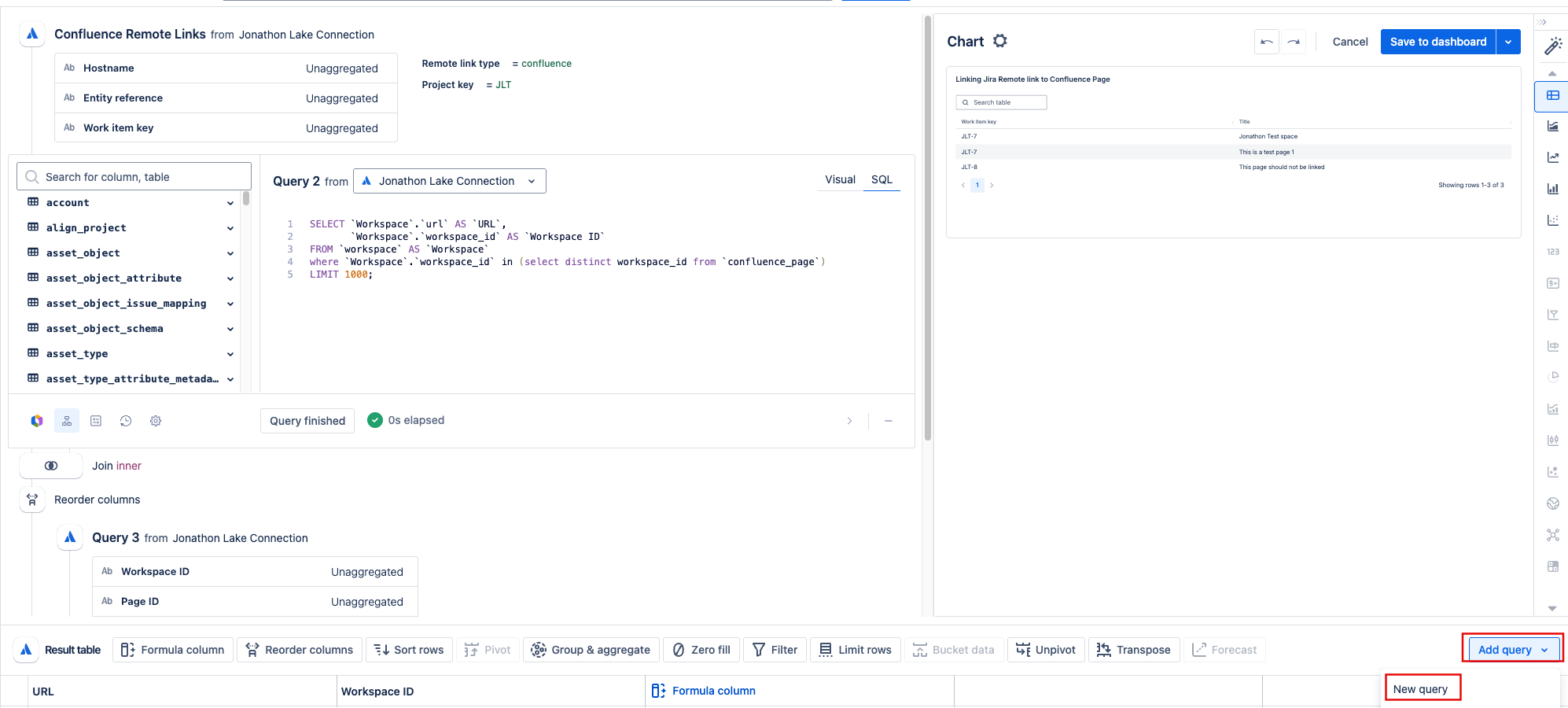This screenshot has height=708, width=1568.
Task: Toggle the schema browser icon under table list
Action: (67, 421)
